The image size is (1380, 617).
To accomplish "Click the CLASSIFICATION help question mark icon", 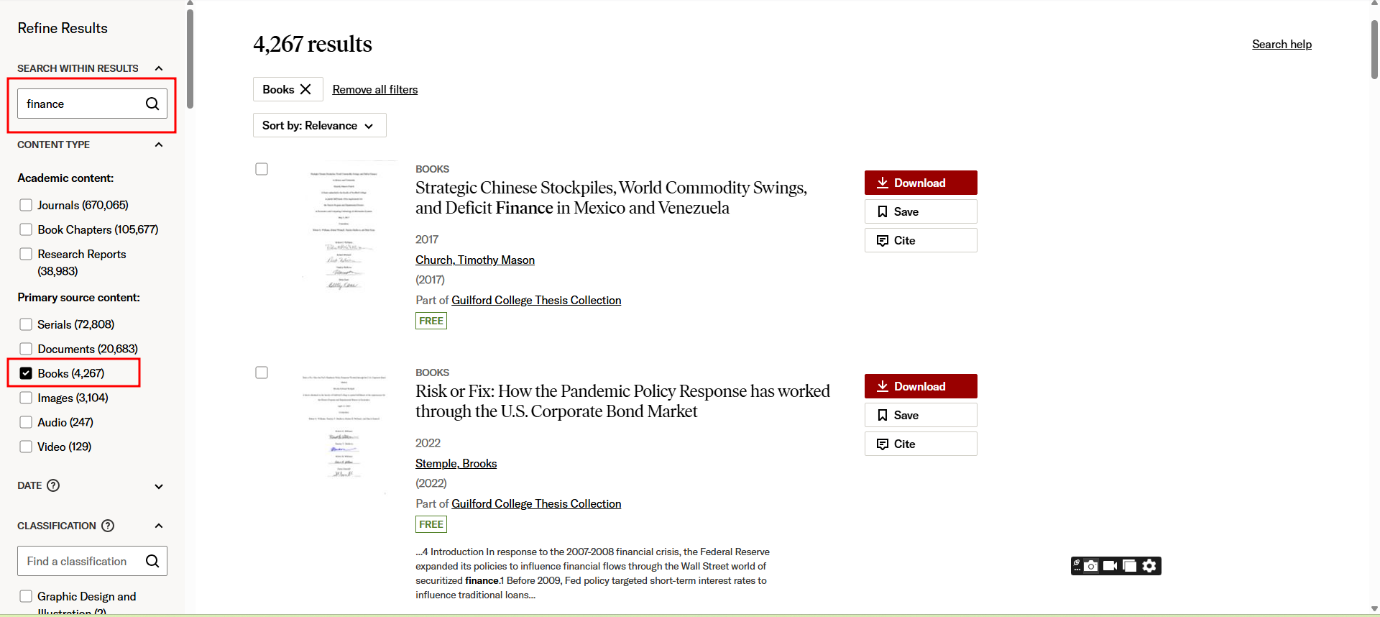I will [x=108, y=526].
